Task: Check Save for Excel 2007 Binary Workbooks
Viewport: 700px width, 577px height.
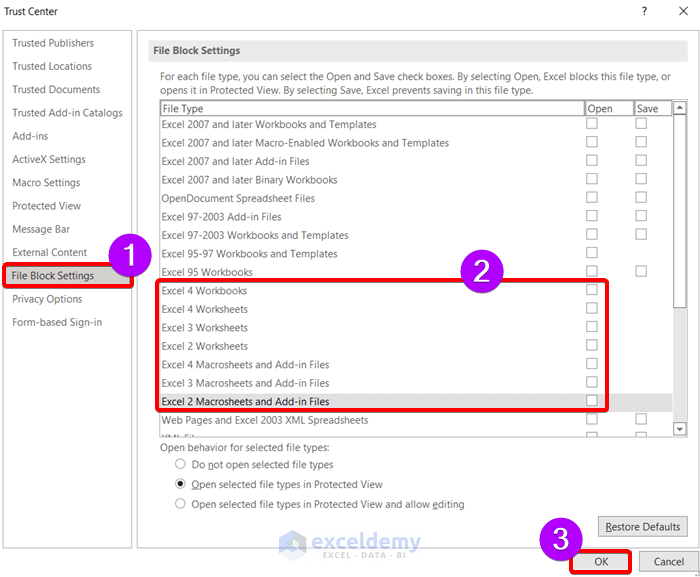Action: (641, 179)
